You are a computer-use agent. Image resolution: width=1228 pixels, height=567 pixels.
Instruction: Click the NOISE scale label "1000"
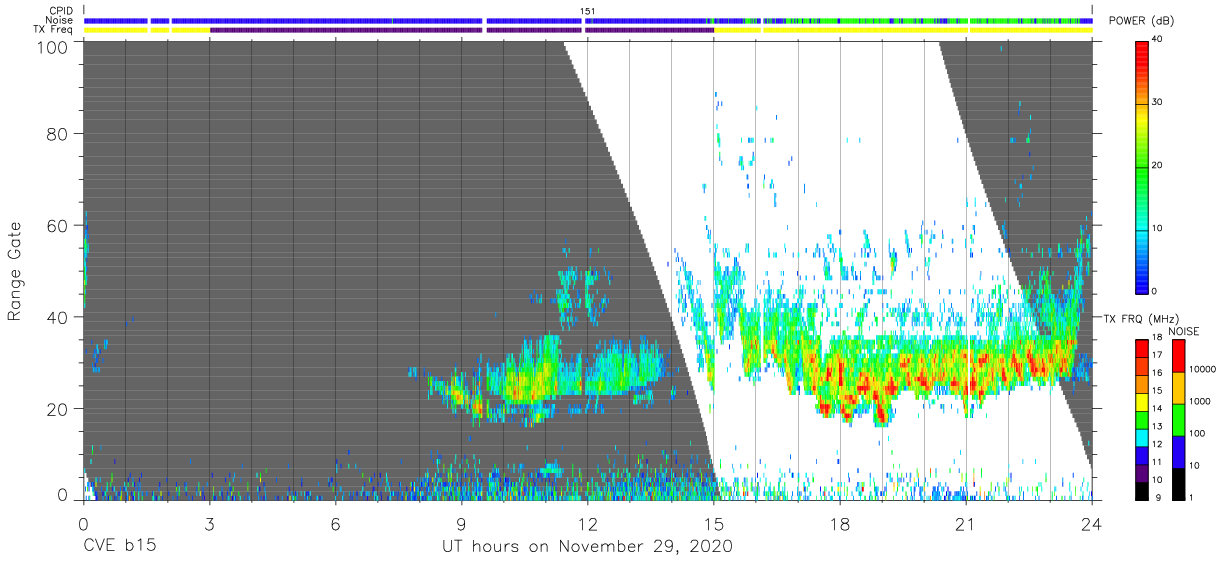click(x=1201, y=401)
